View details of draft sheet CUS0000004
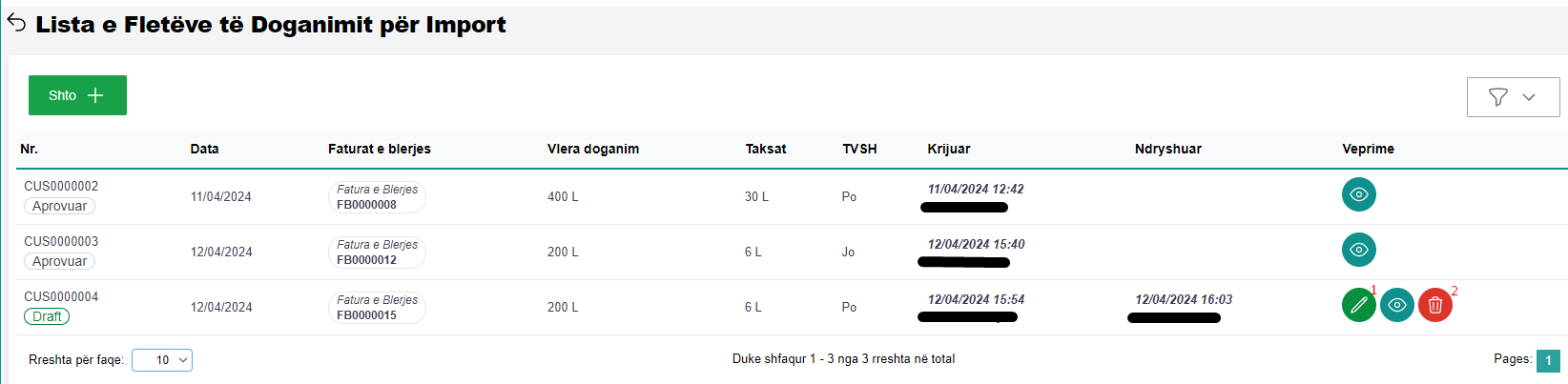The width and height of the screenshot is (1568, 384). (x=1396, y=305)
